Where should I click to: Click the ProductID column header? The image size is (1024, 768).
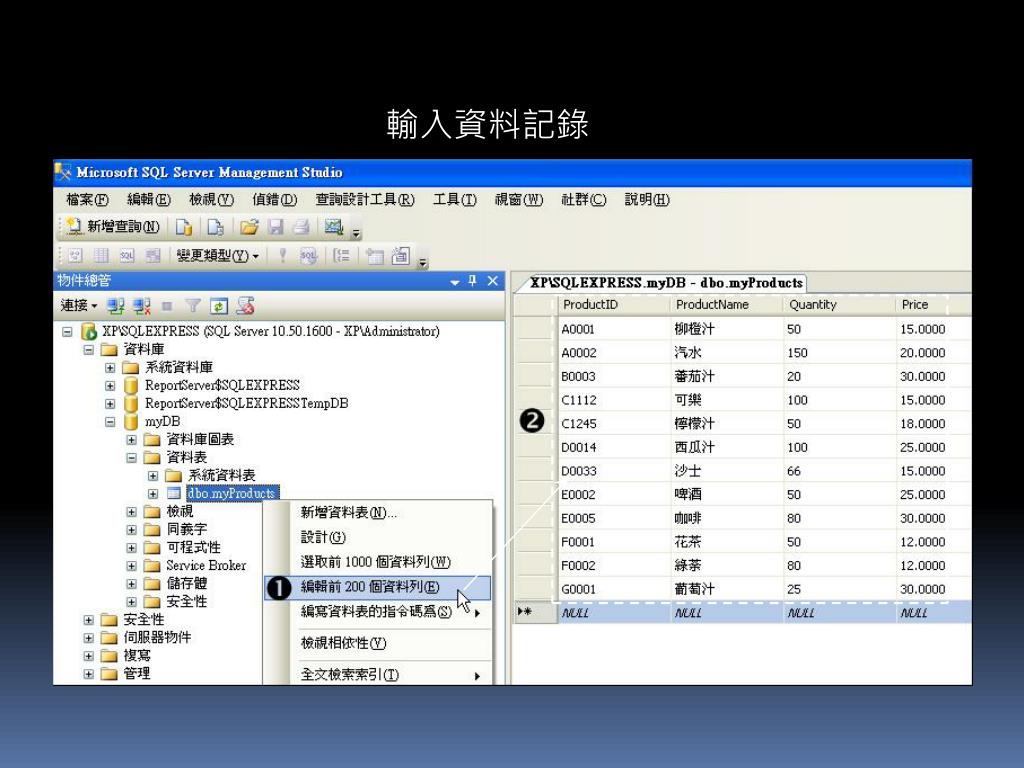[615, 305]
